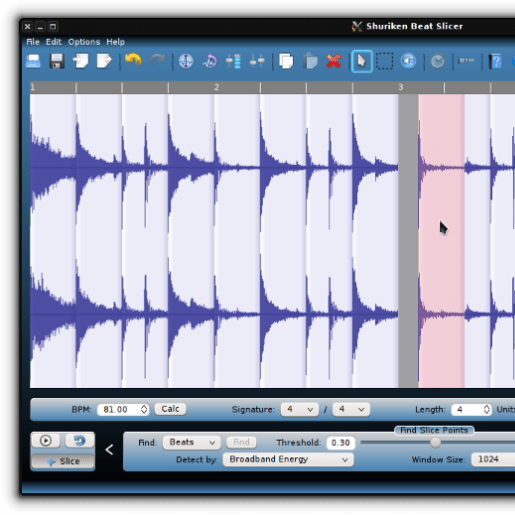The height and width of the screenshot is (515, 515).
Task: Open the Edit menu
Action: coord(54,42)
